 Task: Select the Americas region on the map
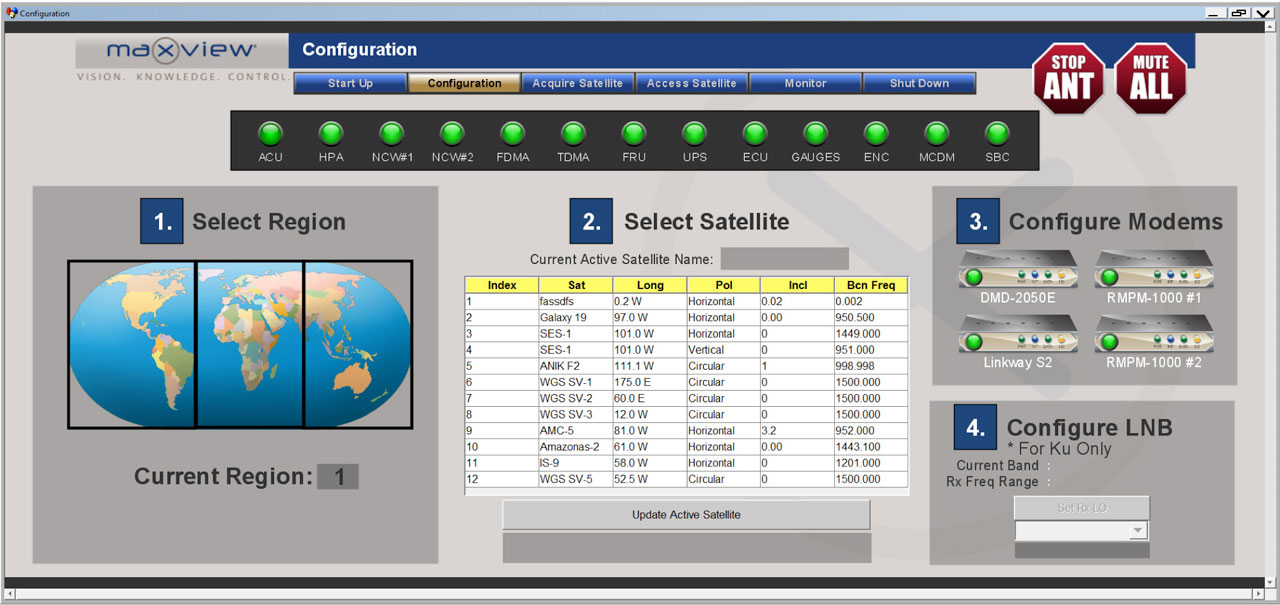coord(132,344)
